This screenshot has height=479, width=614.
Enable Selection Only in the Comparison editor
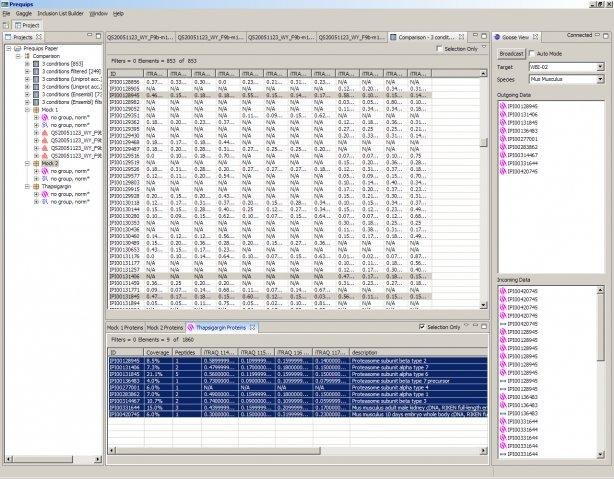[x=439, y=49]
